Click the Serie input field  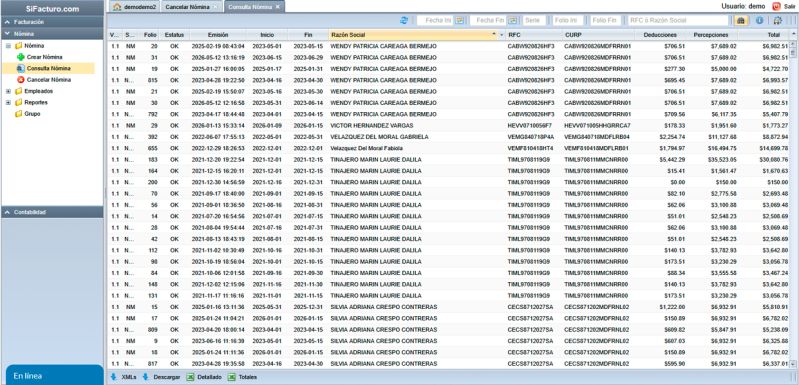pos(535,20)
